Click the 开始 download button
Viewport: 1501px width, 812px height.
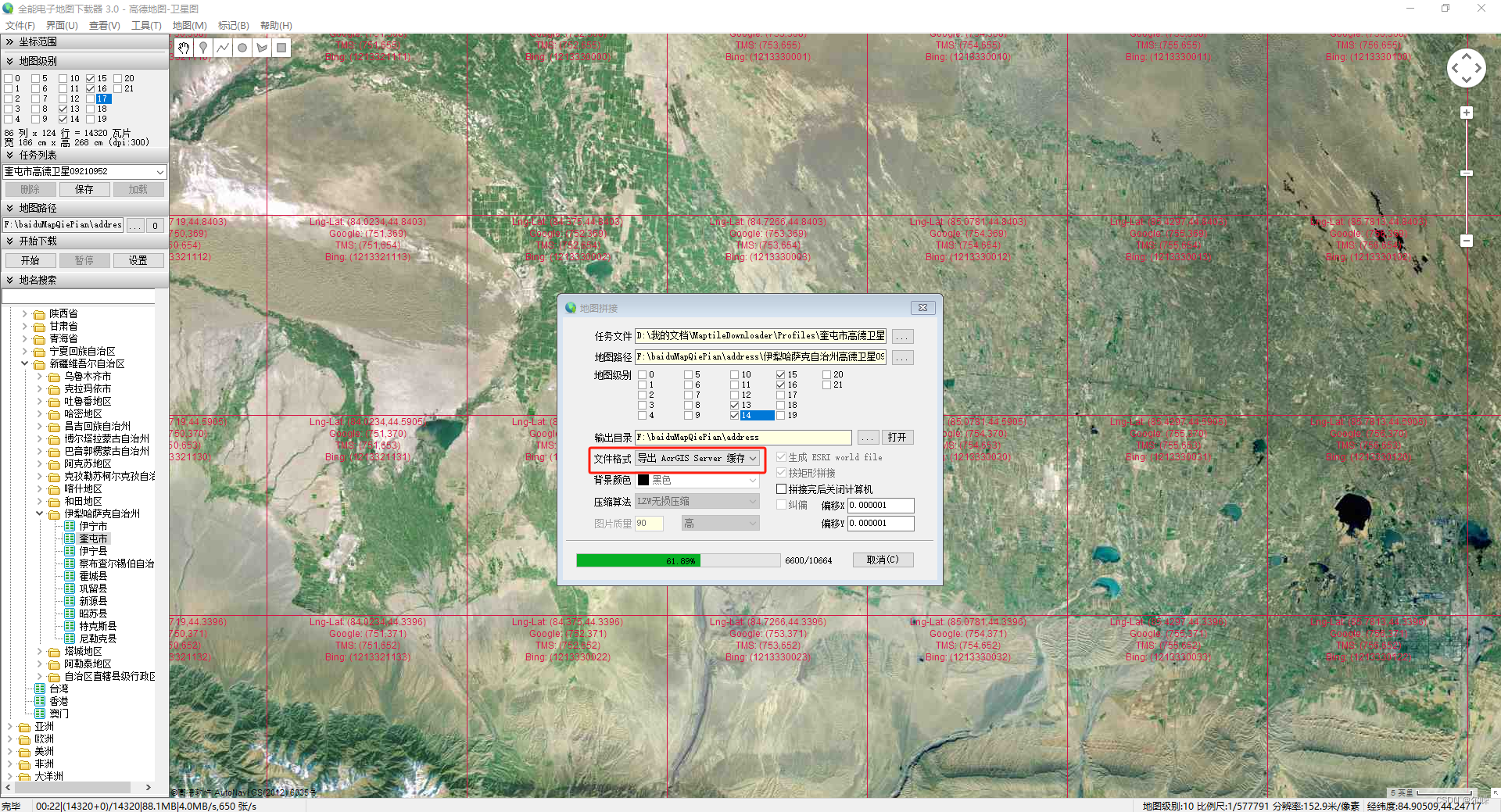(x=30, y=260)
